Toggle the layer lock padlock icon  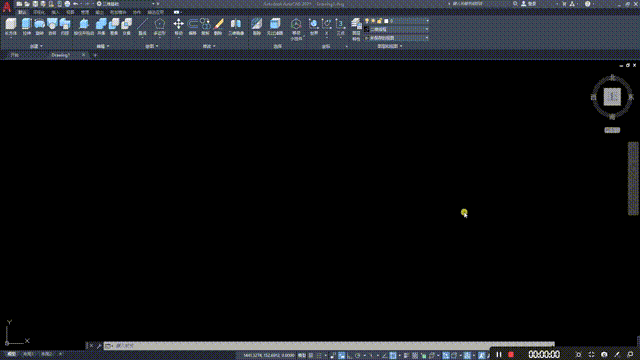tap(379, 21)
